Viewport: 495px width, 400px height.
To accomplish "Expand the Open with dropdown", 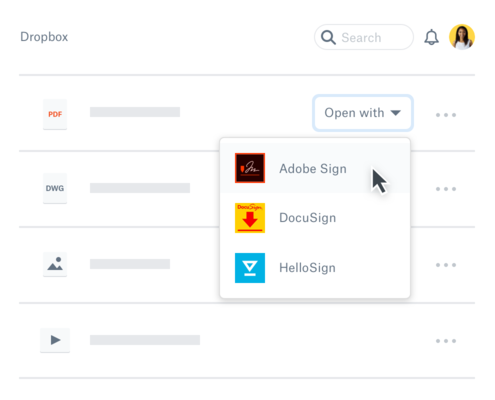I will (x=363, y=113).
